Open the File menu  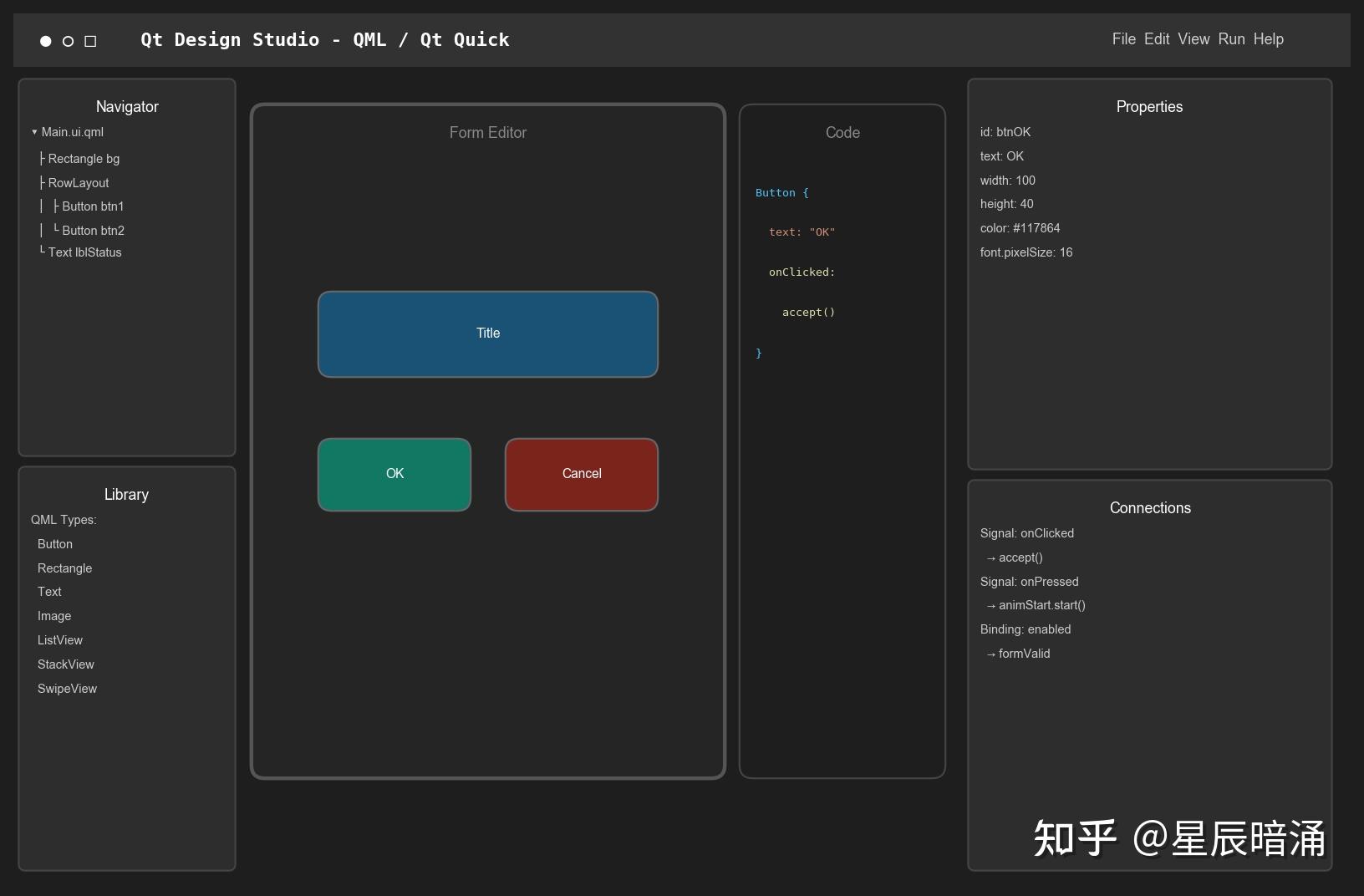1123,39
